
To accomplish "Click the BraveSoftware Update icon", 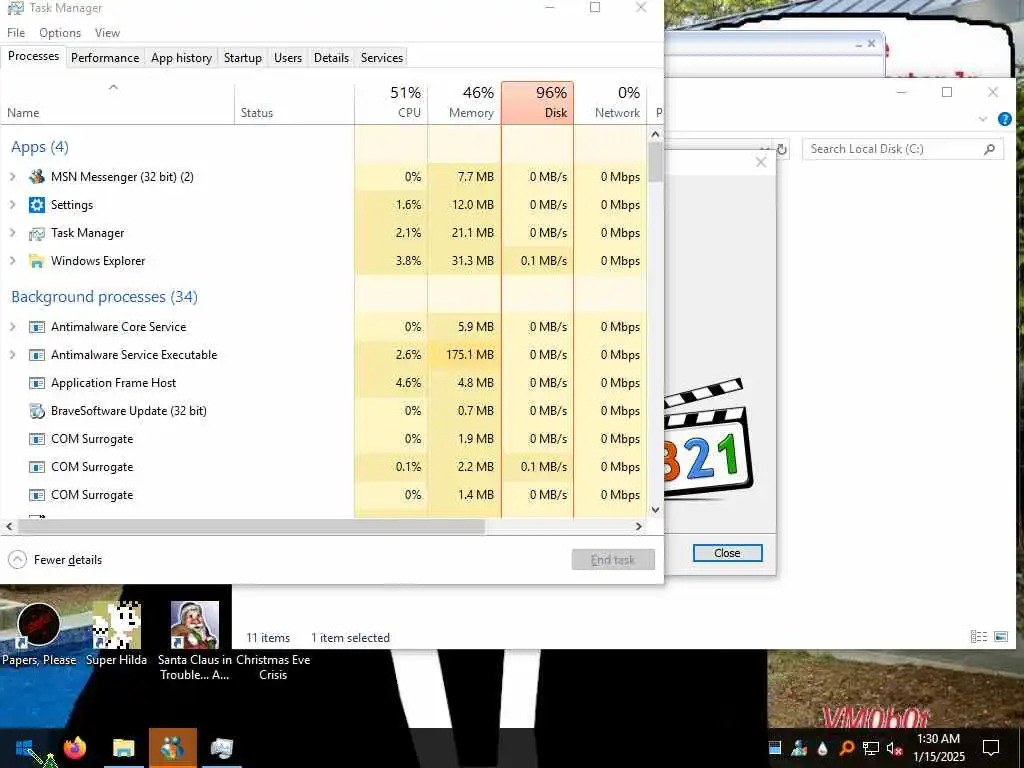I will coord(37,411).
